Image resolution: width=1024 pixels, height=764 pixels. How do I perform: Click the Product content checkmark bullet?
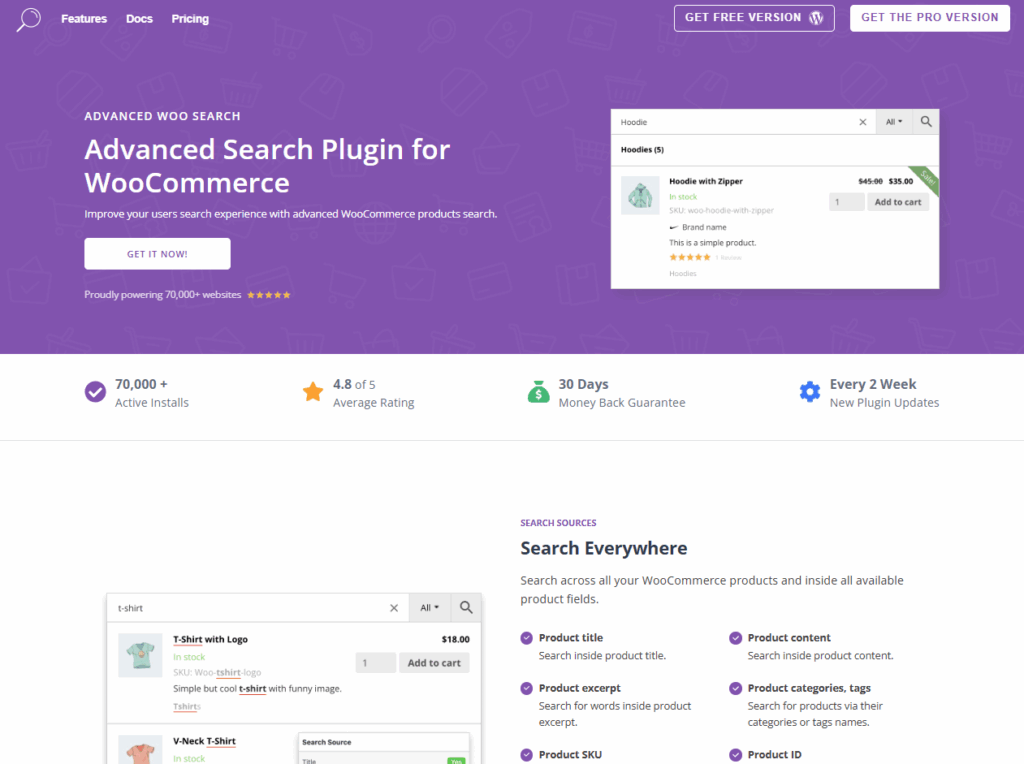click(x=737, y=637)
